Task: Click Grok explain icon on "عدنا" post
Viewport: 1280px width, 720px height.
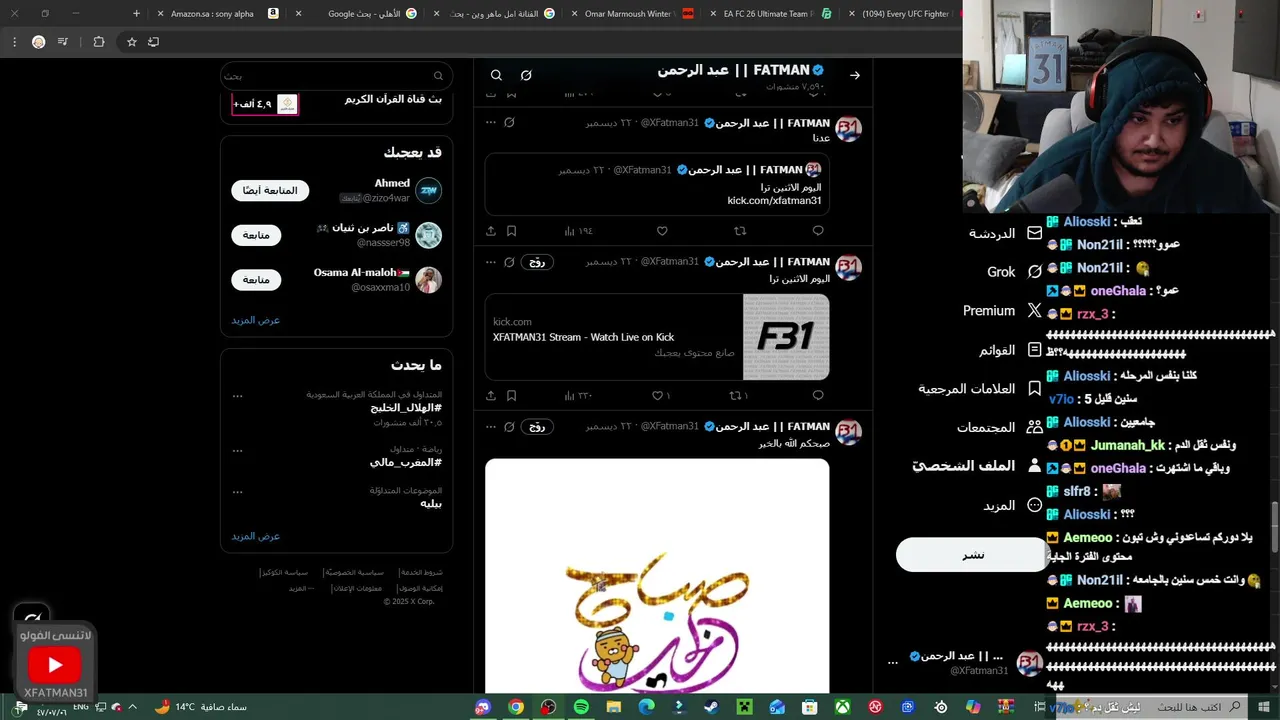Action: pyautogui.click(x=509, y=122)
